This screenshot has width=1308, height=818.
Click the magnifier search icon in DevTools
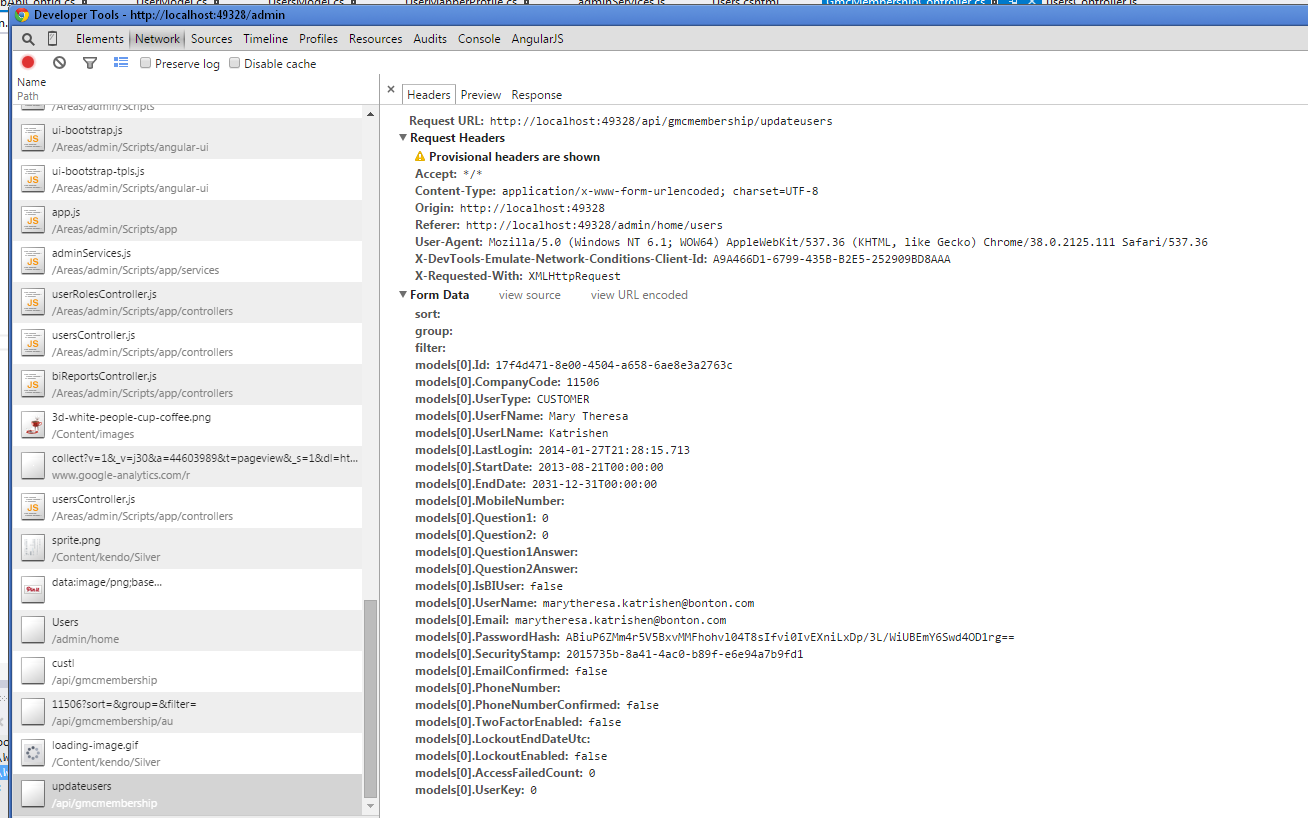point(28,39)
